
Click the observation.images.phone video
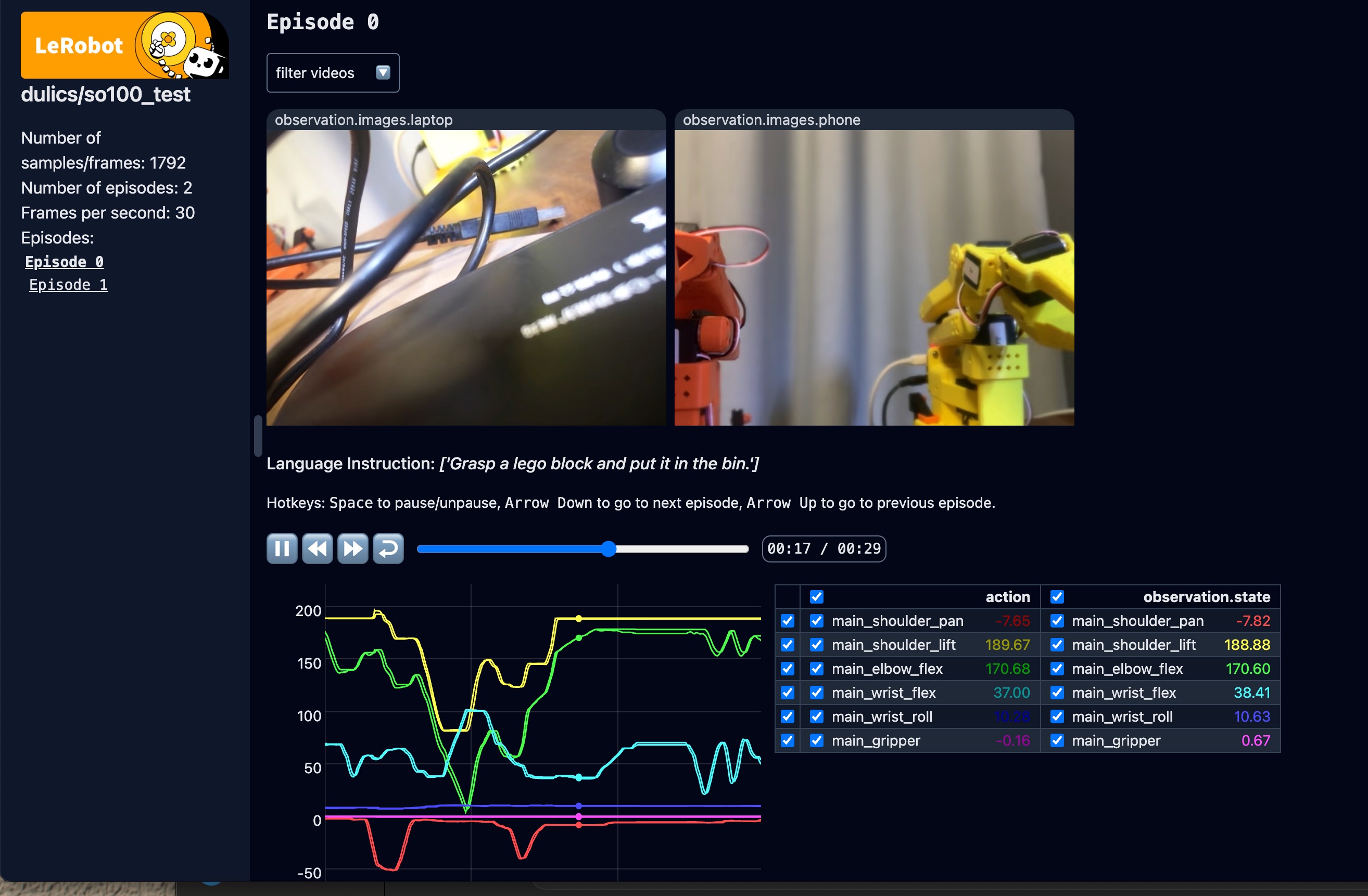click(x=873, y=277)
